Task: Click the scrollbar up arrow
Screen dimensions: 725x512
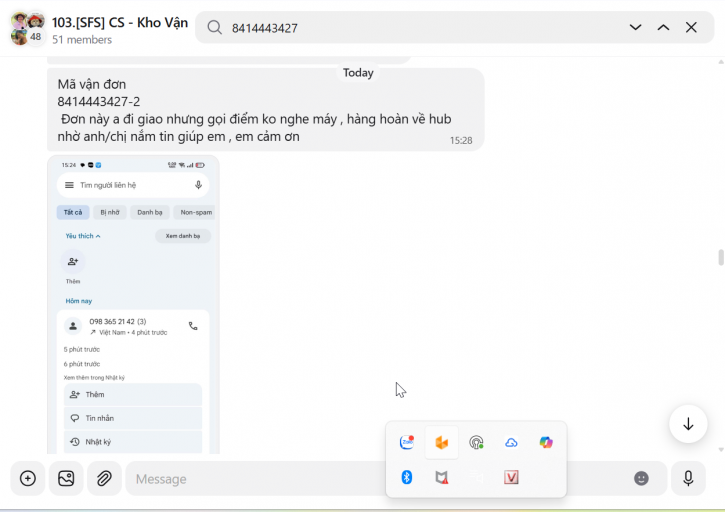Action: [x=721, y=62]
